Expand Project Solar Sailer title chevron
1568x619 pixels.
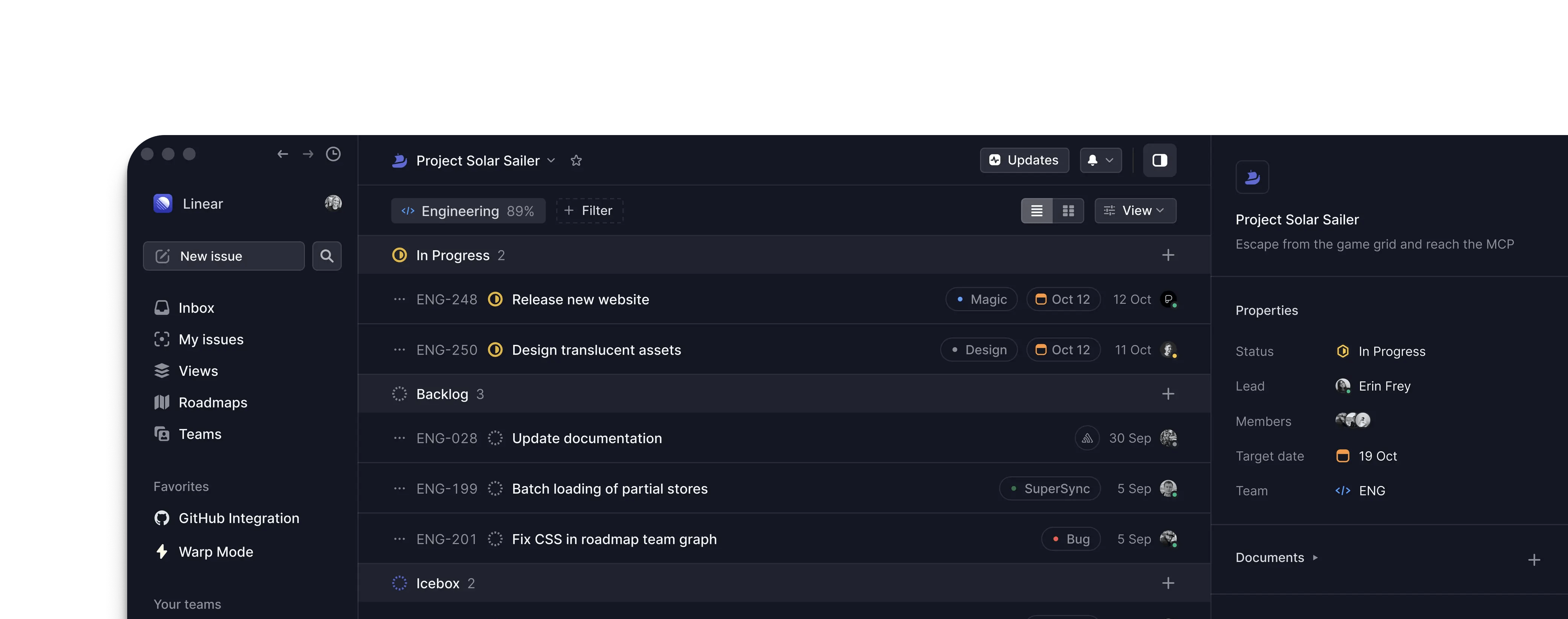(551, 161)
